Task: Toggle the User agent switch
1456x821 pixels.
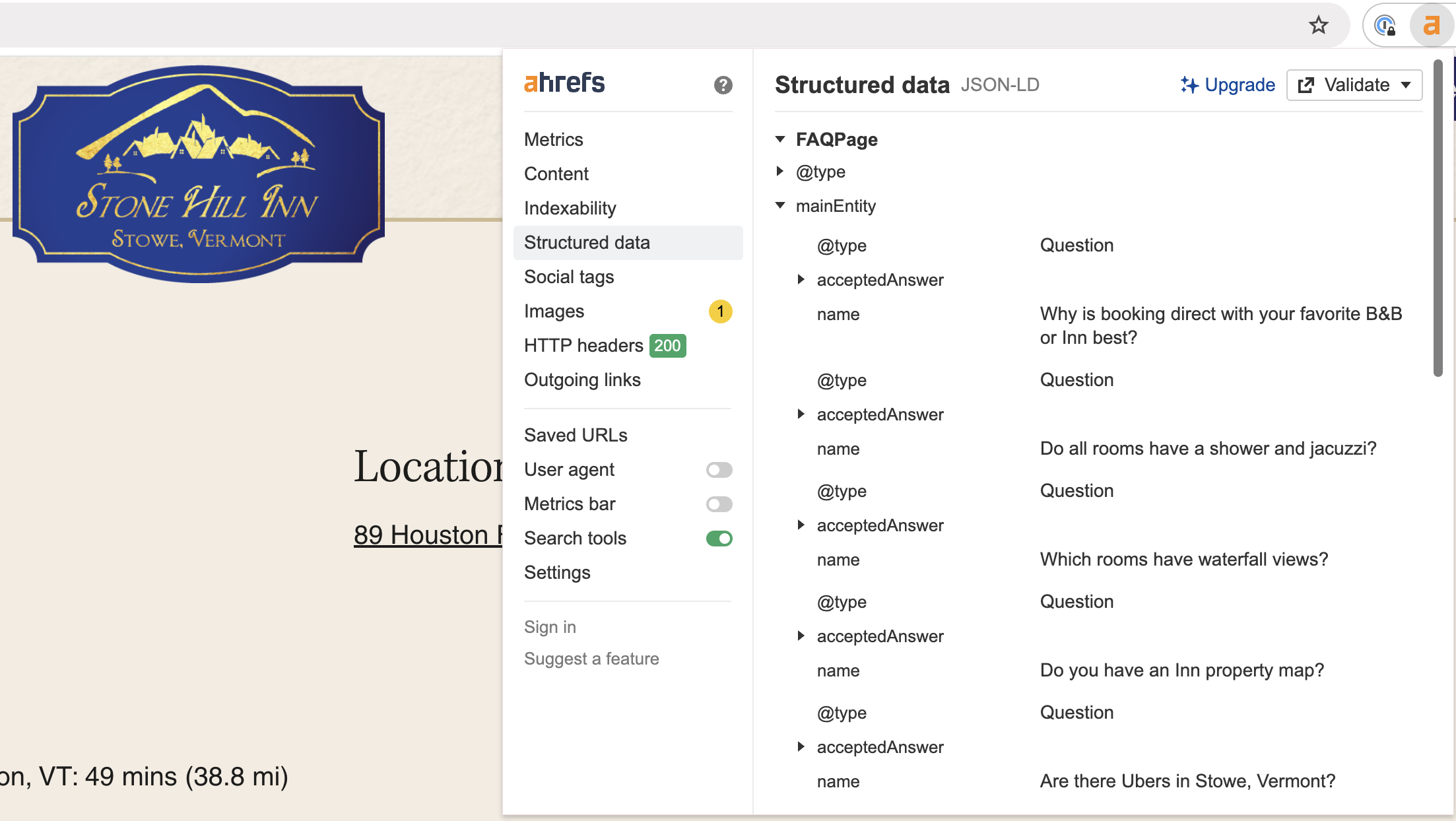Action: 719,469
